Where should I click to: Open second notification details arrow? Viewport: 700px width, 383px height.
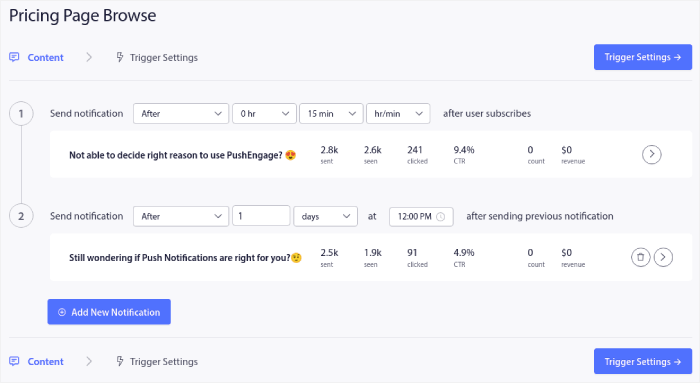tap(663, 257)
